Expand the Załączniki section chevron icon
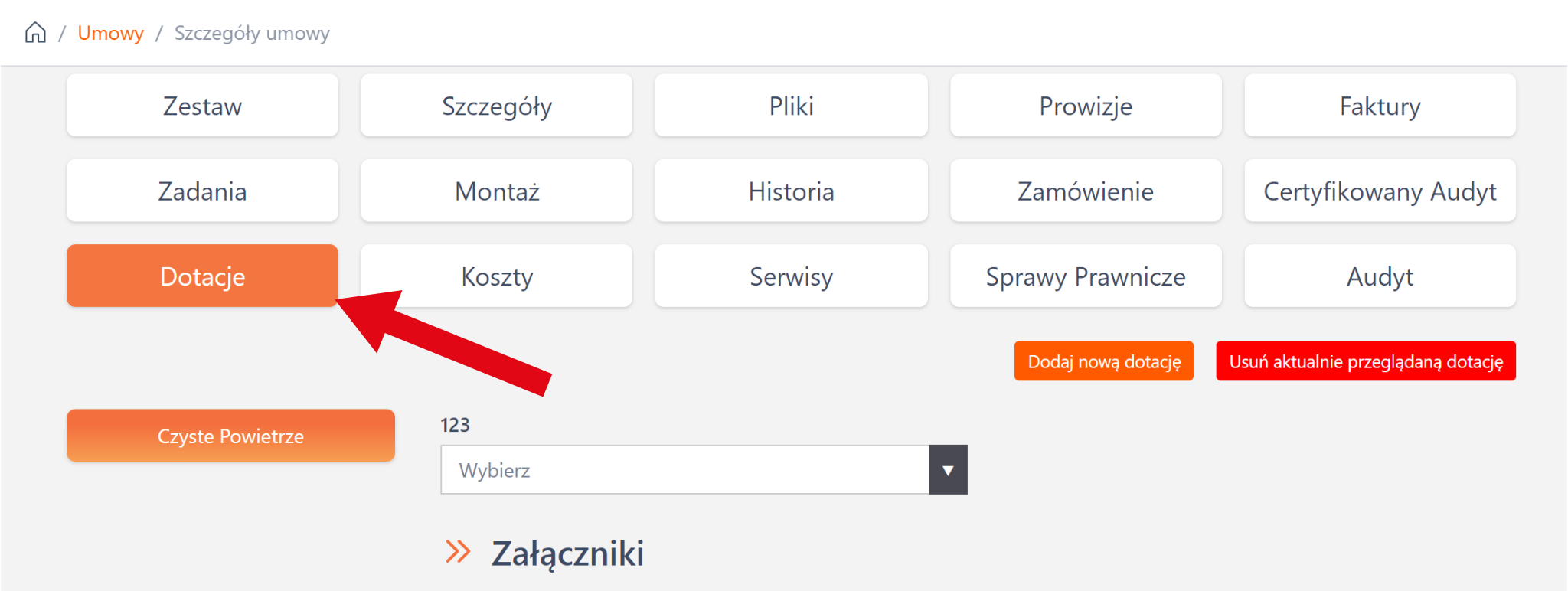The image size is (1568, 591). click(458, 552)
